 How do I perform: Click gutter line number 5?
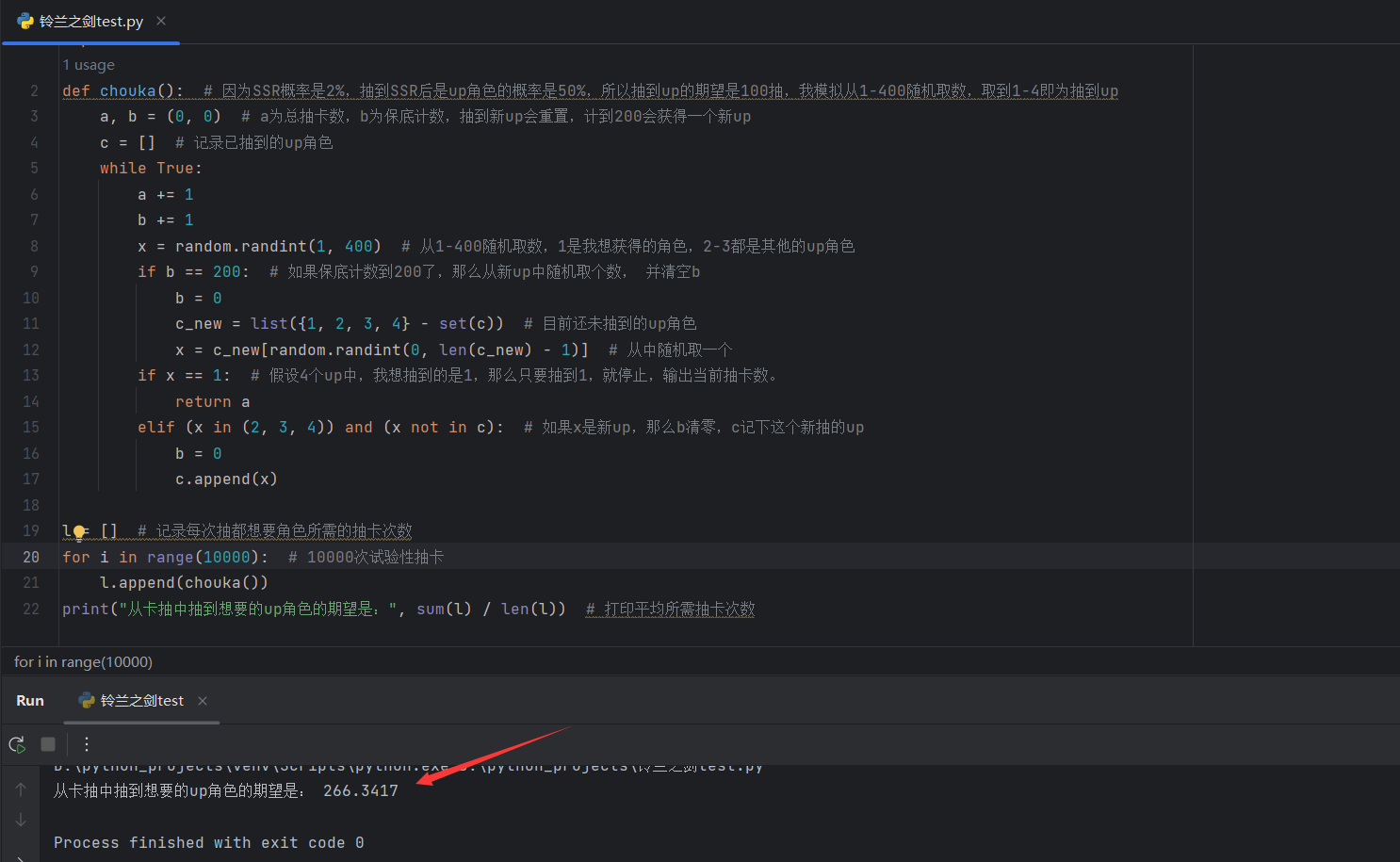35,169
